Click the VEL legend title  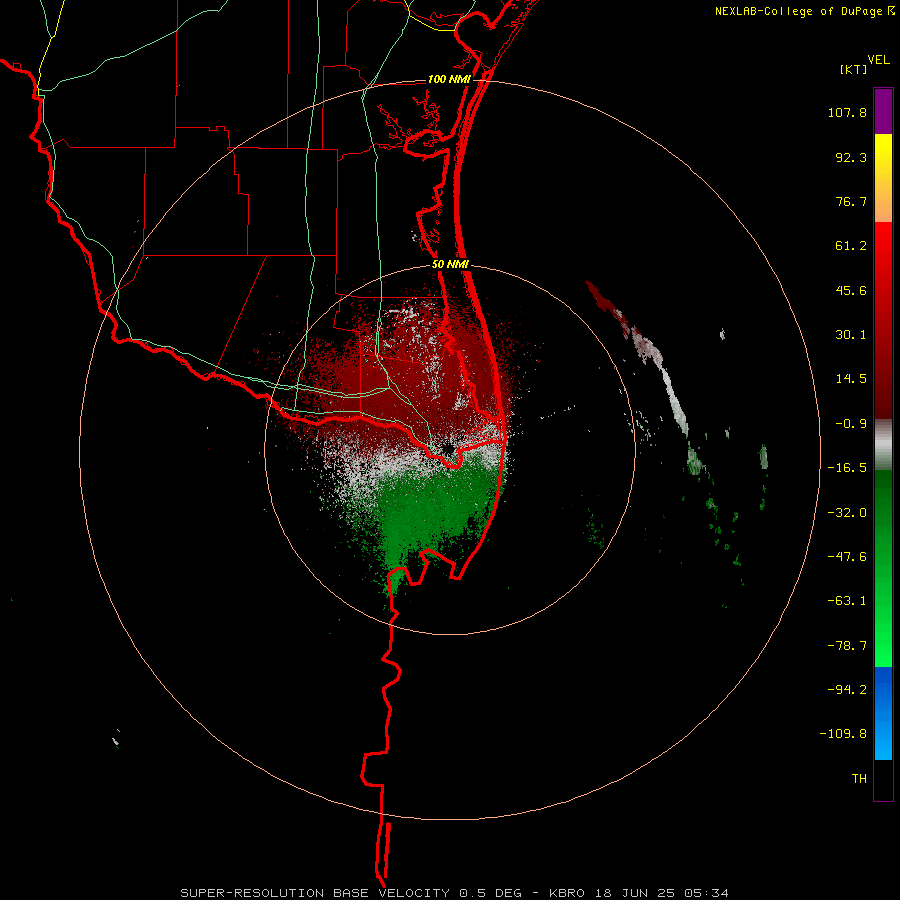pos(878,60)
